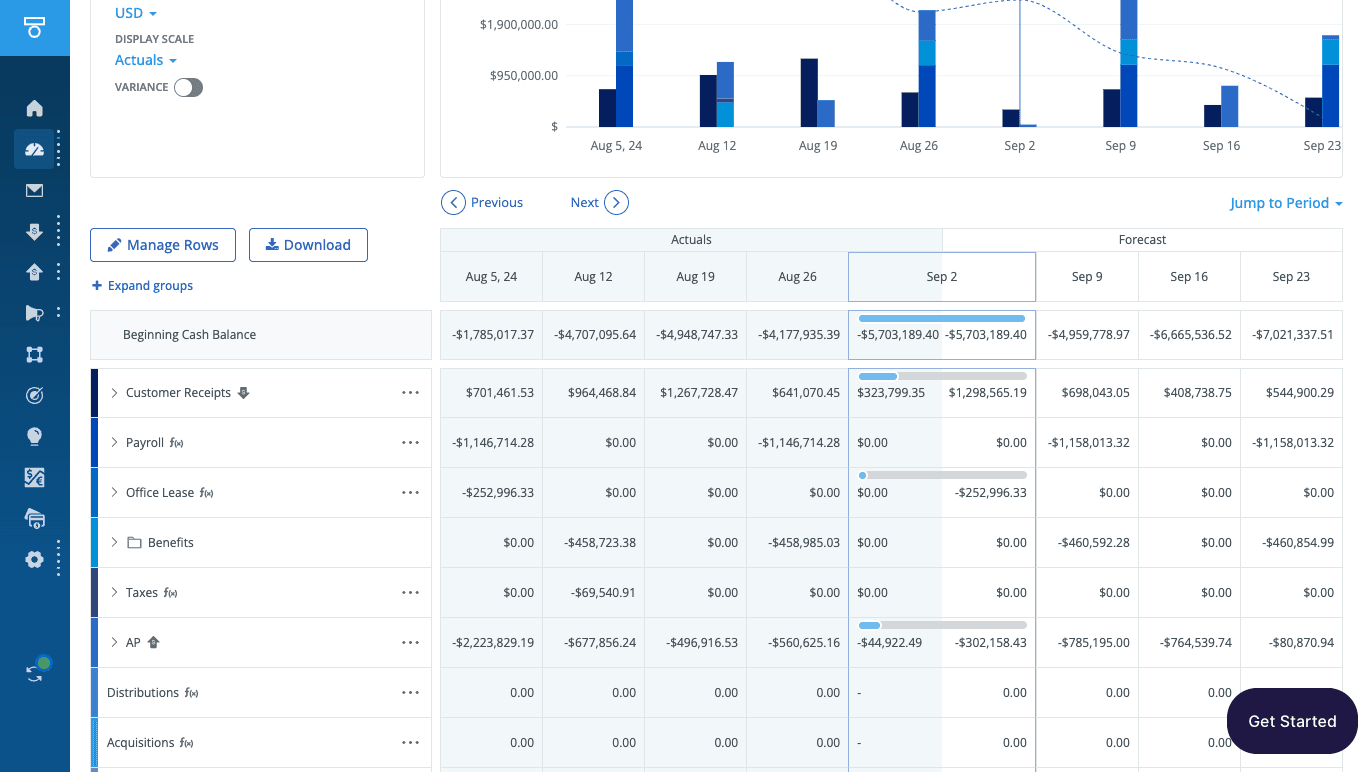Open the settings gear icon

35,559
